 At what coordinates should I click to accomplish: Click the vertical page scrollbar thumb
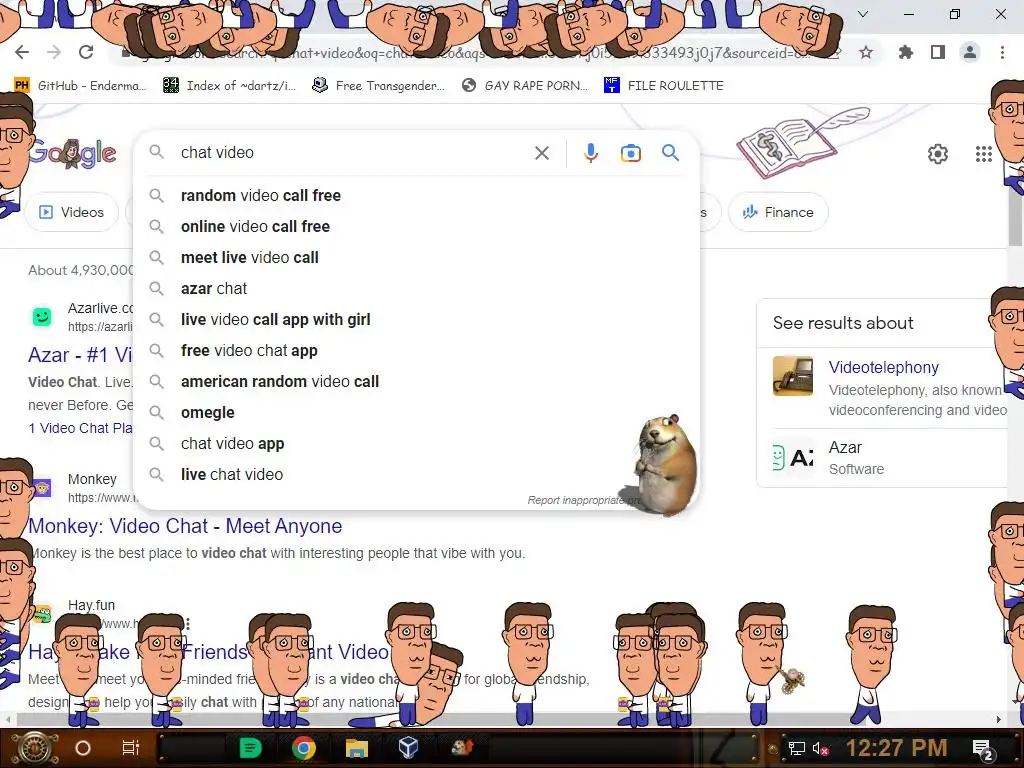tap(1016, 219)
